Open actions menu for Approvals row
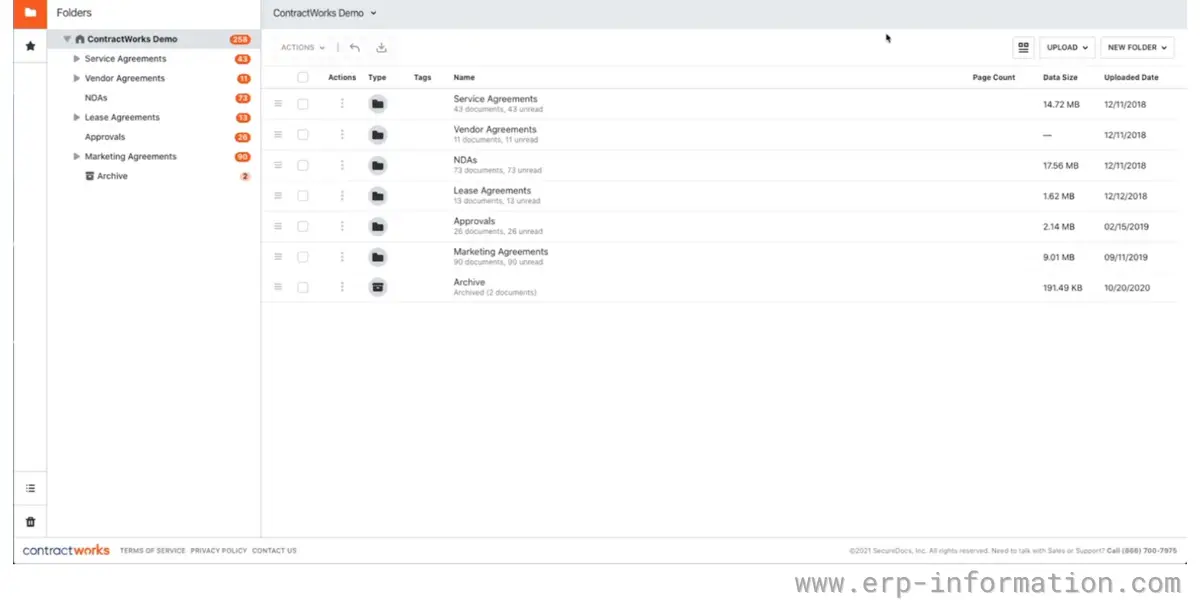The image size is (1200, 600). click(342, 226)
